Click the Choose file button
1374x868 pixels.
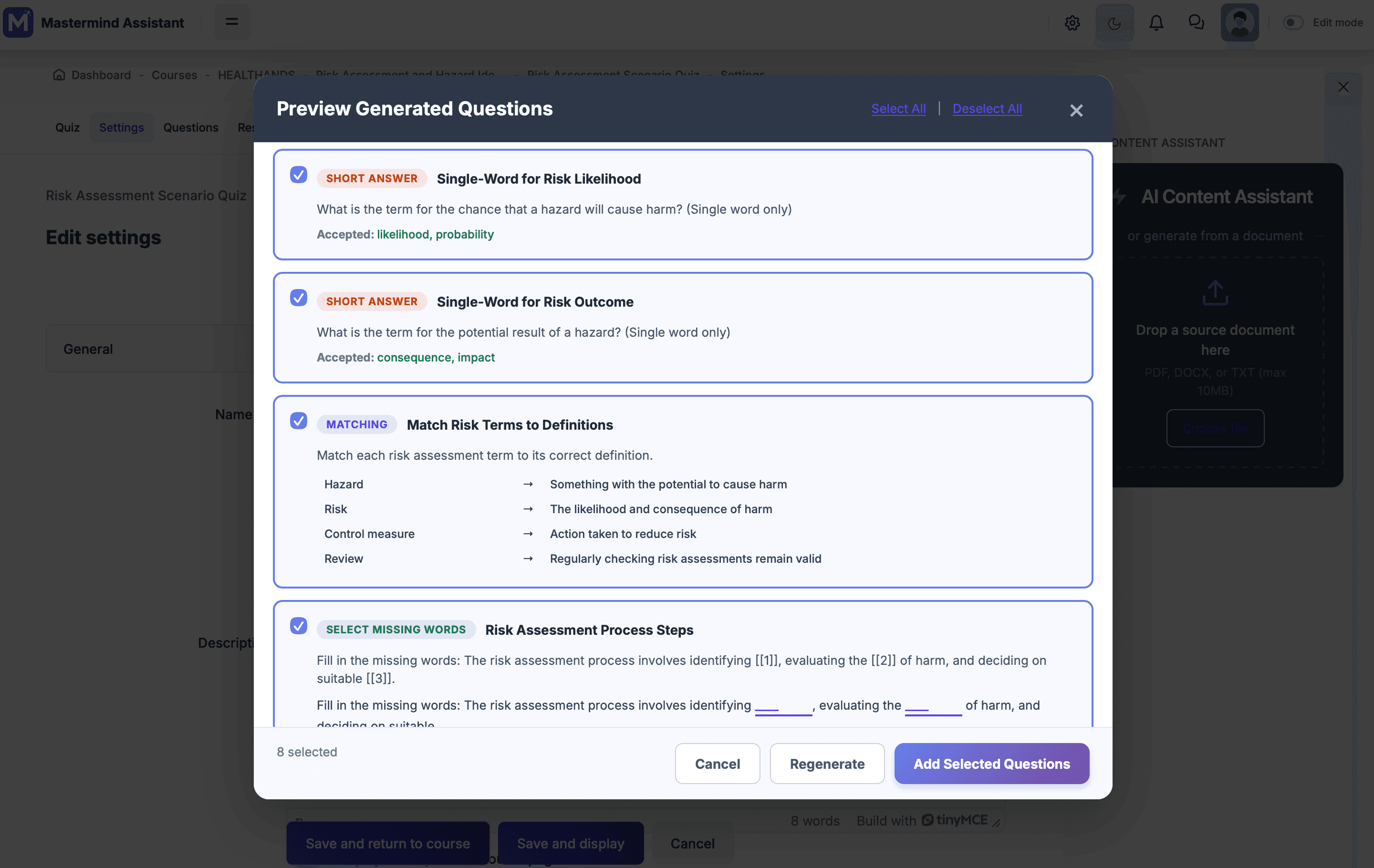click(1215, 428)
